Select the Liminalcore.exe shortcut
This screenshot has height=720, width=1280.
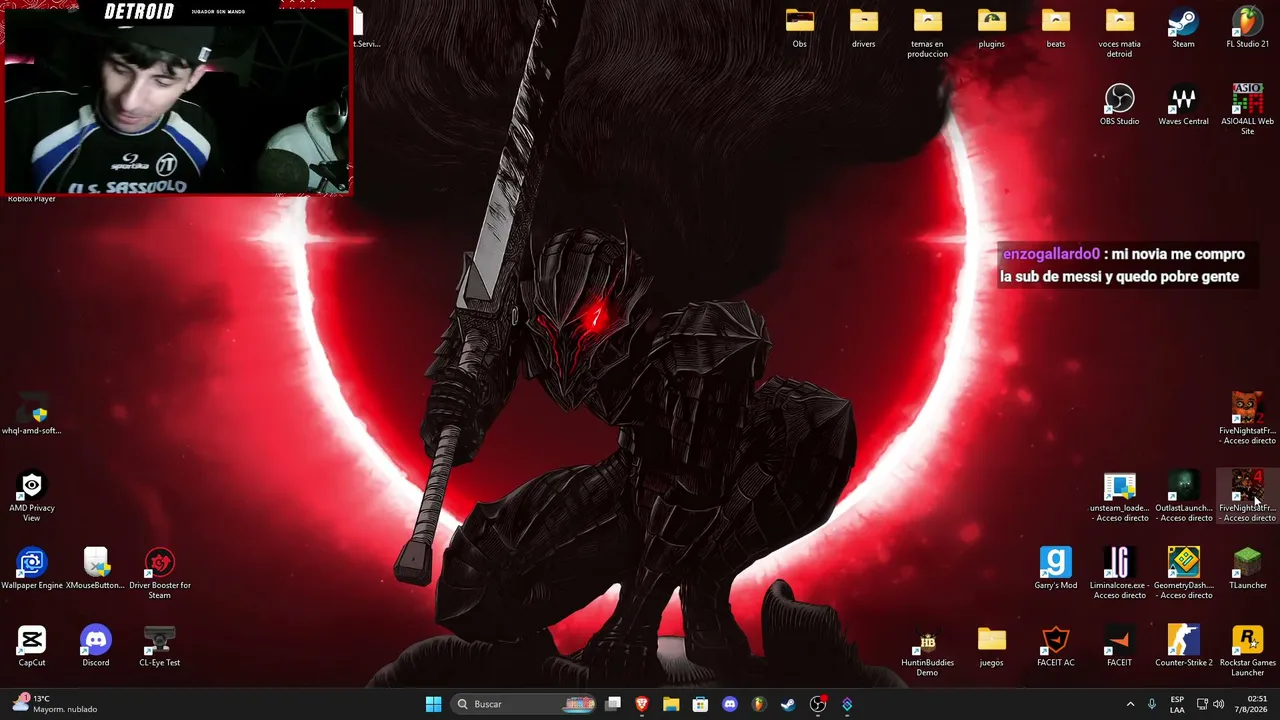1119,573
